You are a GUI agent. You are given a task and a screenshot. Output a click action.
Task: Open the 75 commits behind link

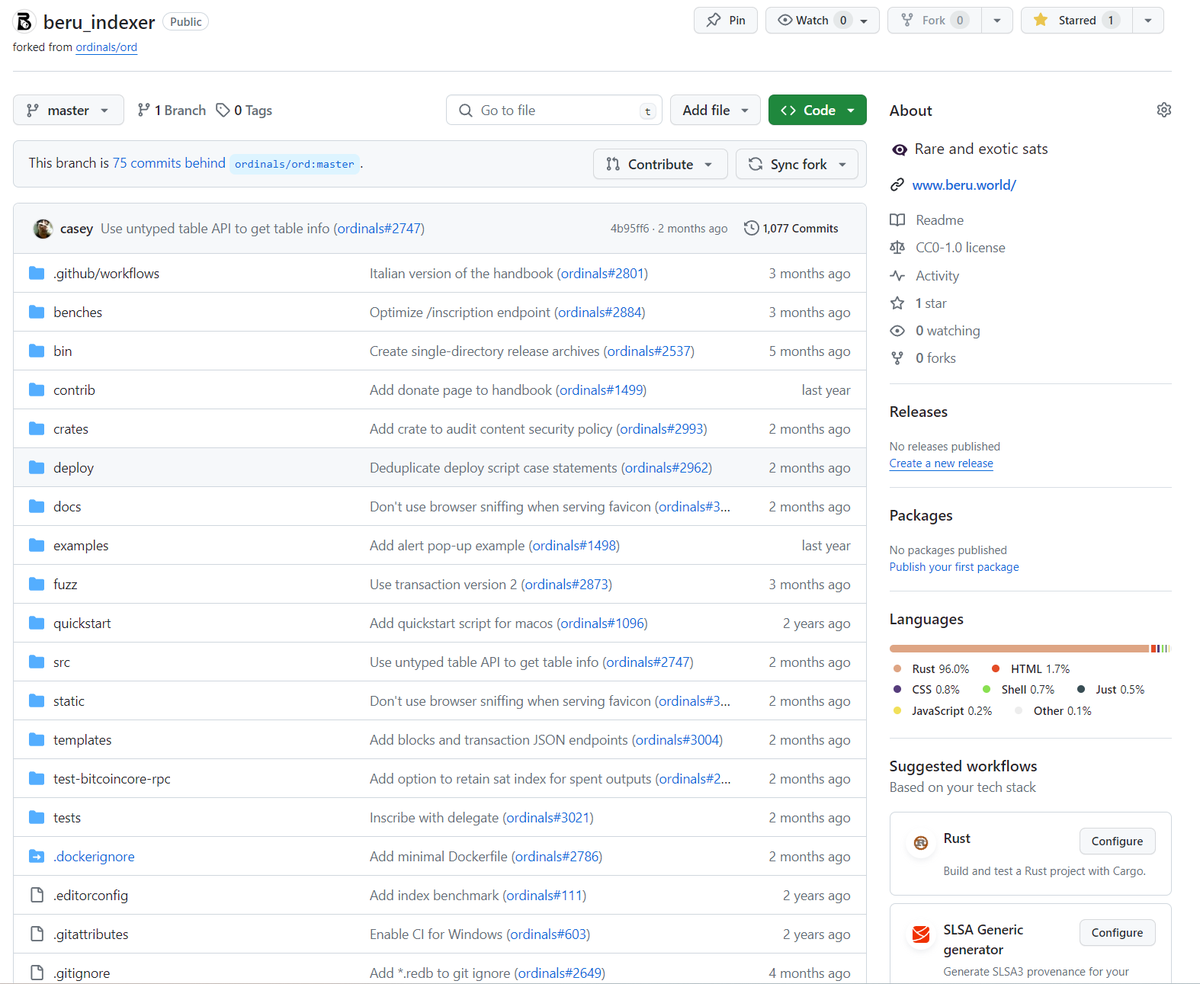[x=169, y=163]
